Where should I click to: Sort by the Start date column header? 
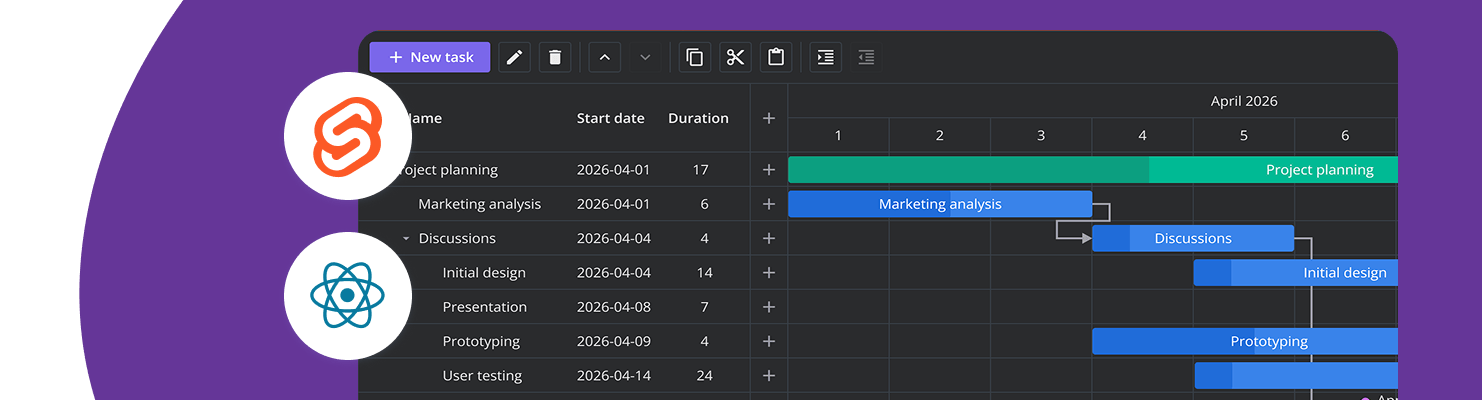pyautogui.click(x=610, y=118)
